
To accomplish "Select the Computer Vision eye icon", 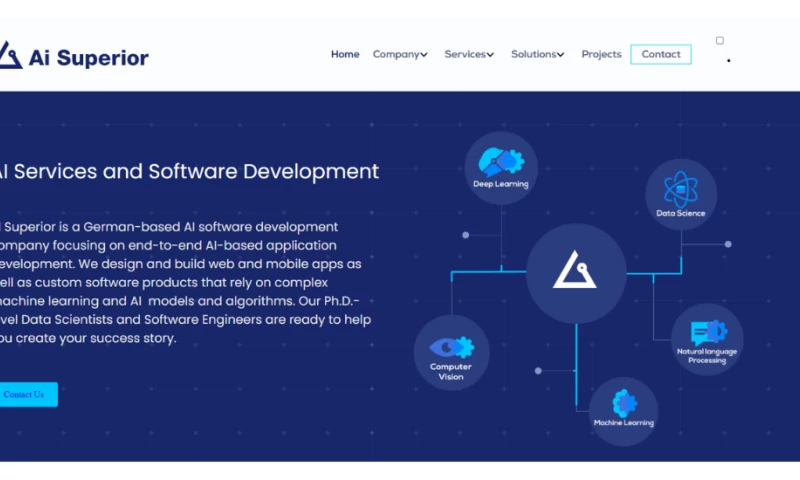I will tap(451, 347).
